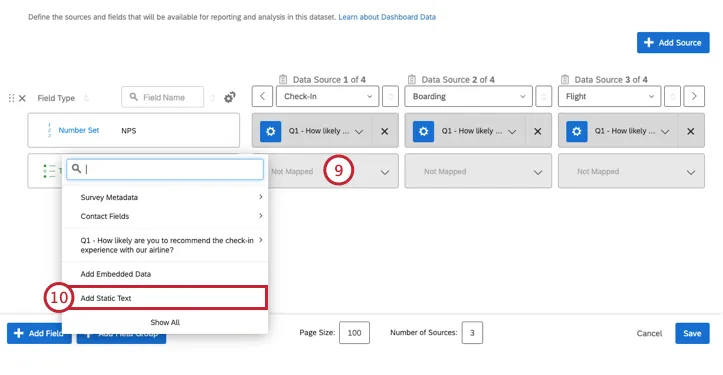The image size is (723, 375).
Task: Click the Text Set list icon
Action: [x=49, y=171]
